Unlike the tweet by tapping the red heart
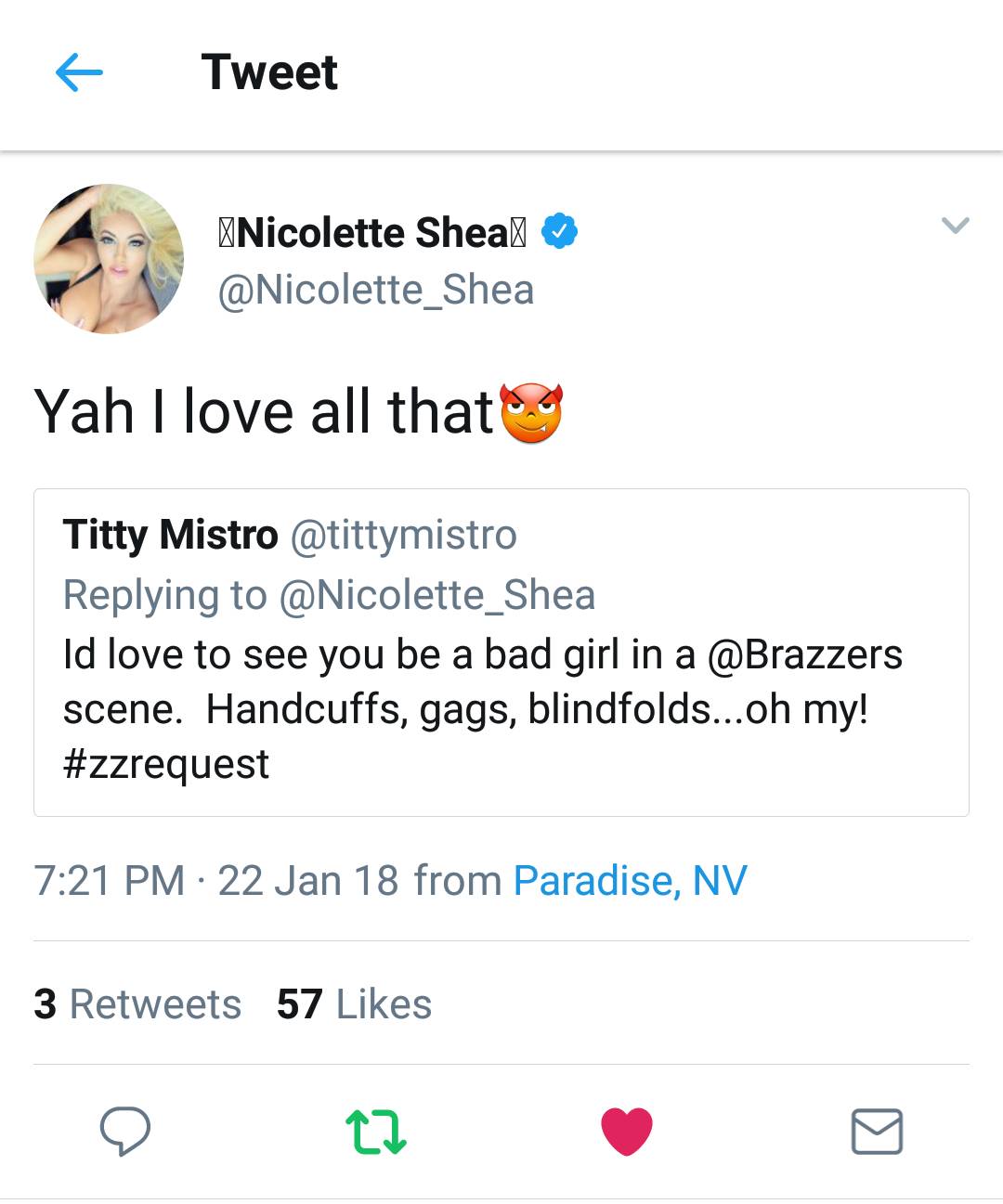Viewport: 1003px width, 1204px height. coord(627,1131)
